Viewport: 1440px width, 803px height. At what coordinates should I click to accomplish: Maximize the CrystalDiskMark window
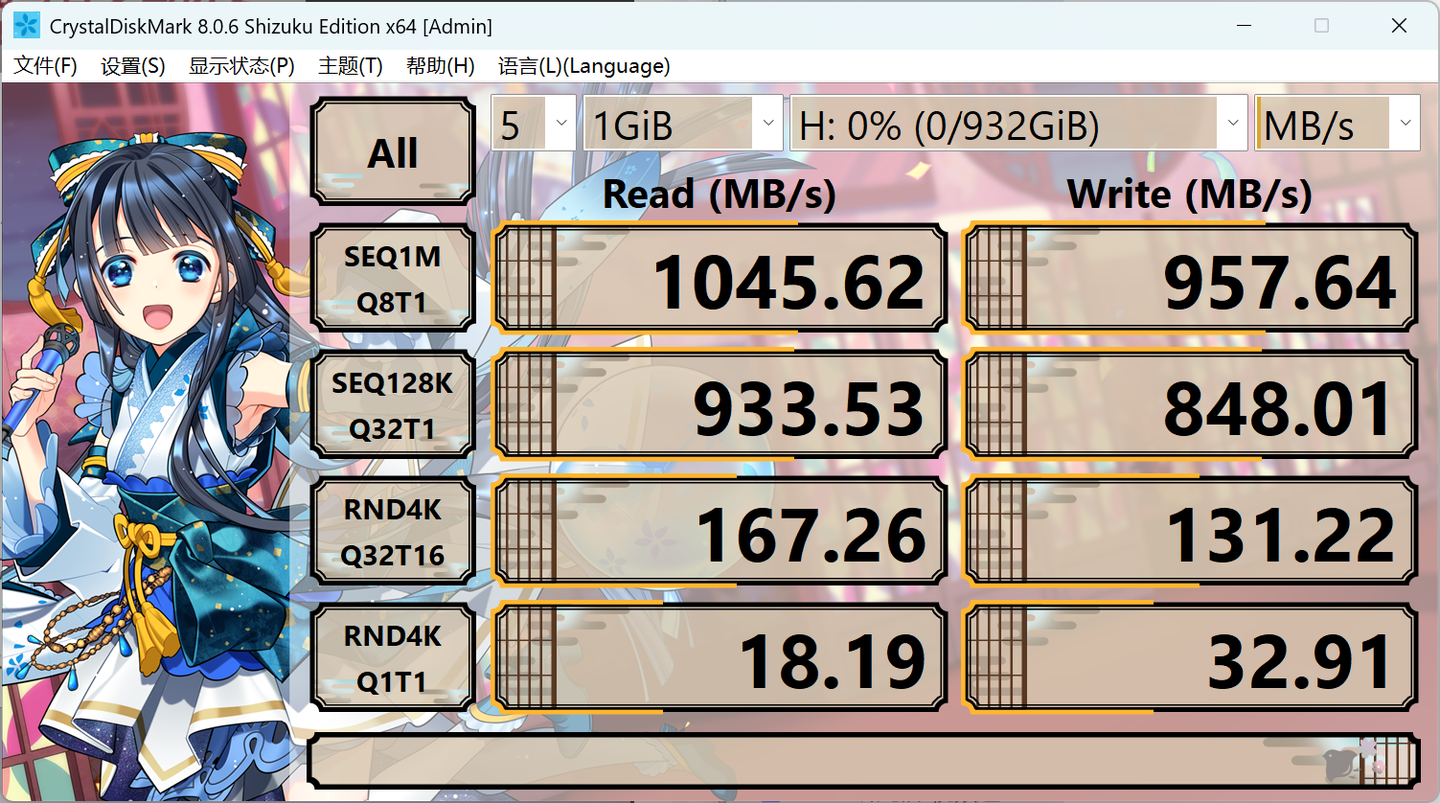[1321, 26]
